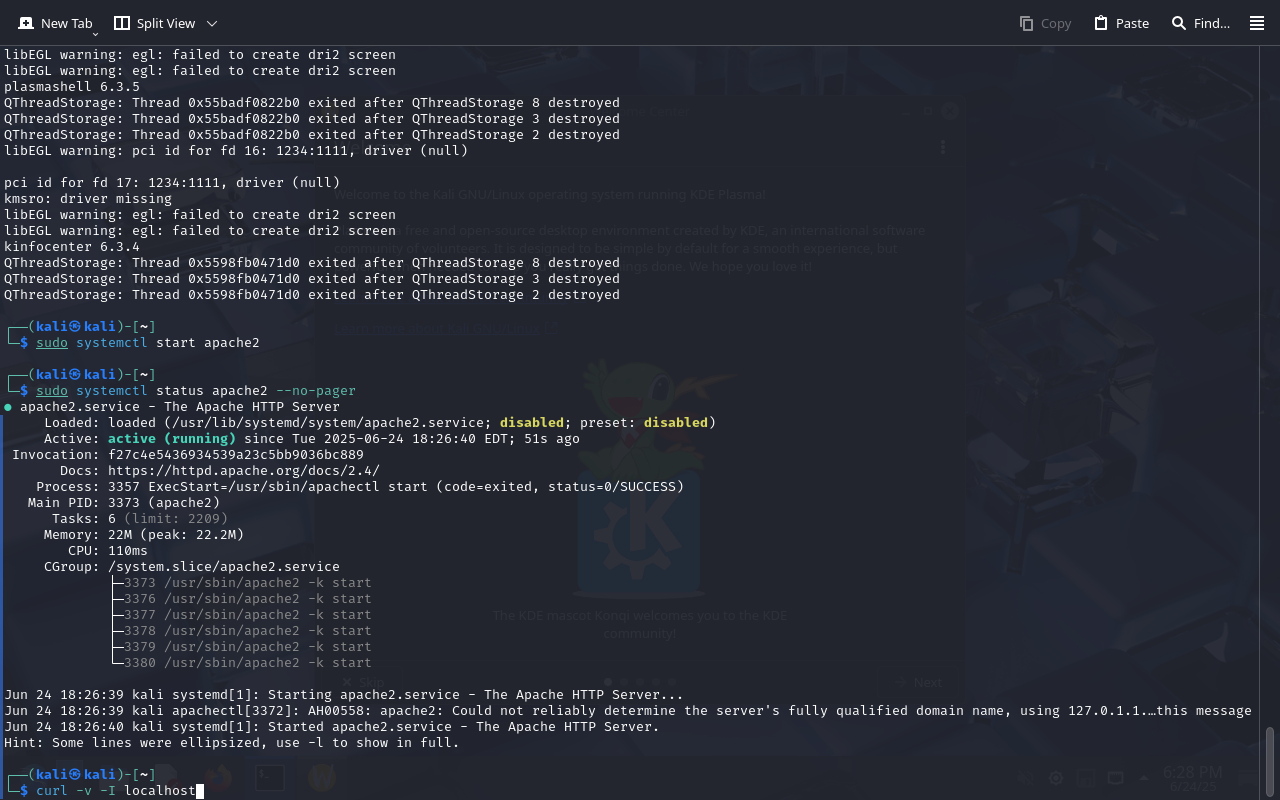Image resolution: width=1280 pixels, height=800 pixels.
Task: Click the Skip button in Welcome Center
Action: click(362, 682)
